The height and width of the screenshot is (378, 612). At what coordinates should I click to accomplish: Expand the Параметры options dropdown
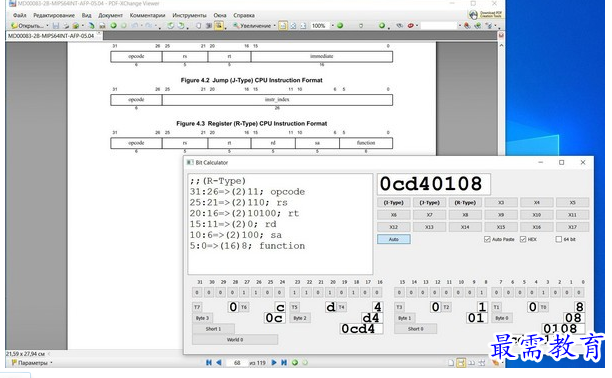(x=51, y=363)
